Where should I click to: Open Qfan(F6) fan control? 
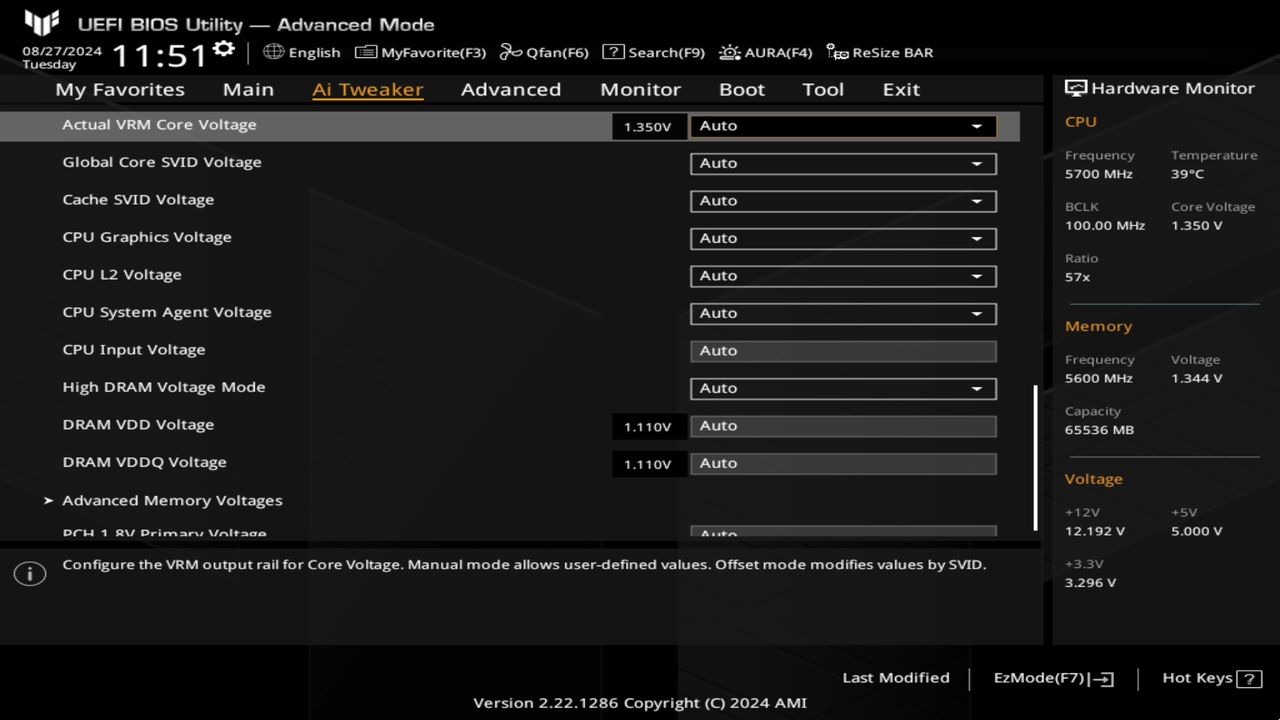(x=544, y=52)
